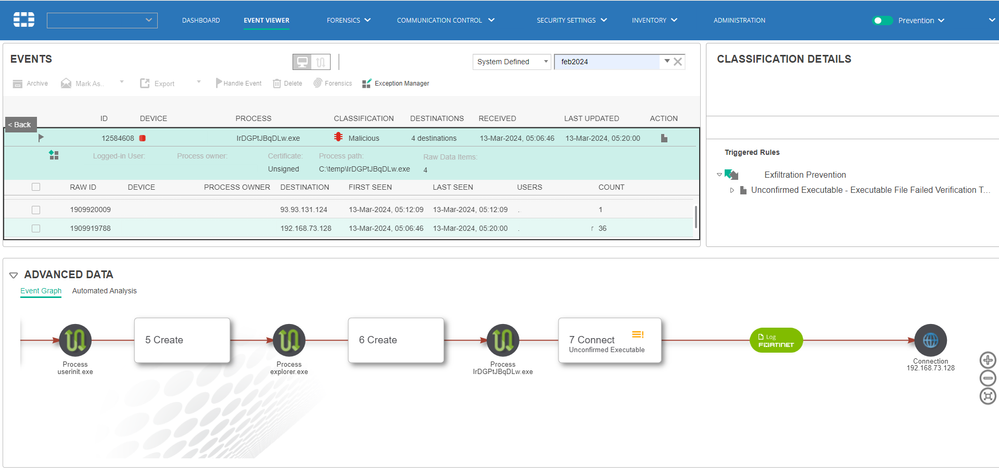
Task: Open the Dashboard menu
Action: coord(201,20)
